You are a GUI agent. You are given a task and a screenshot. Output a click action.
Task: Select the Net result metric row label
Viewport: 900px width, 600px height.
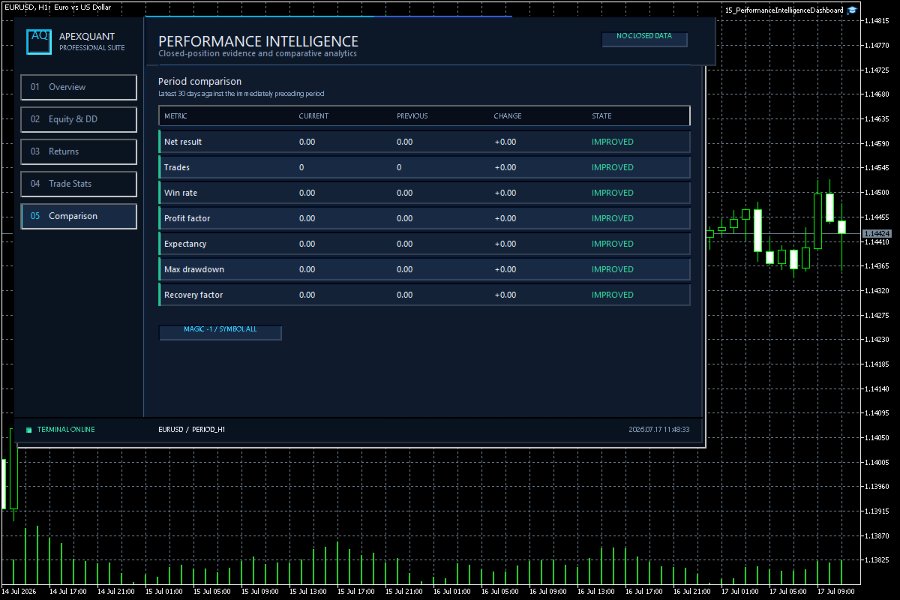point(183,142)
